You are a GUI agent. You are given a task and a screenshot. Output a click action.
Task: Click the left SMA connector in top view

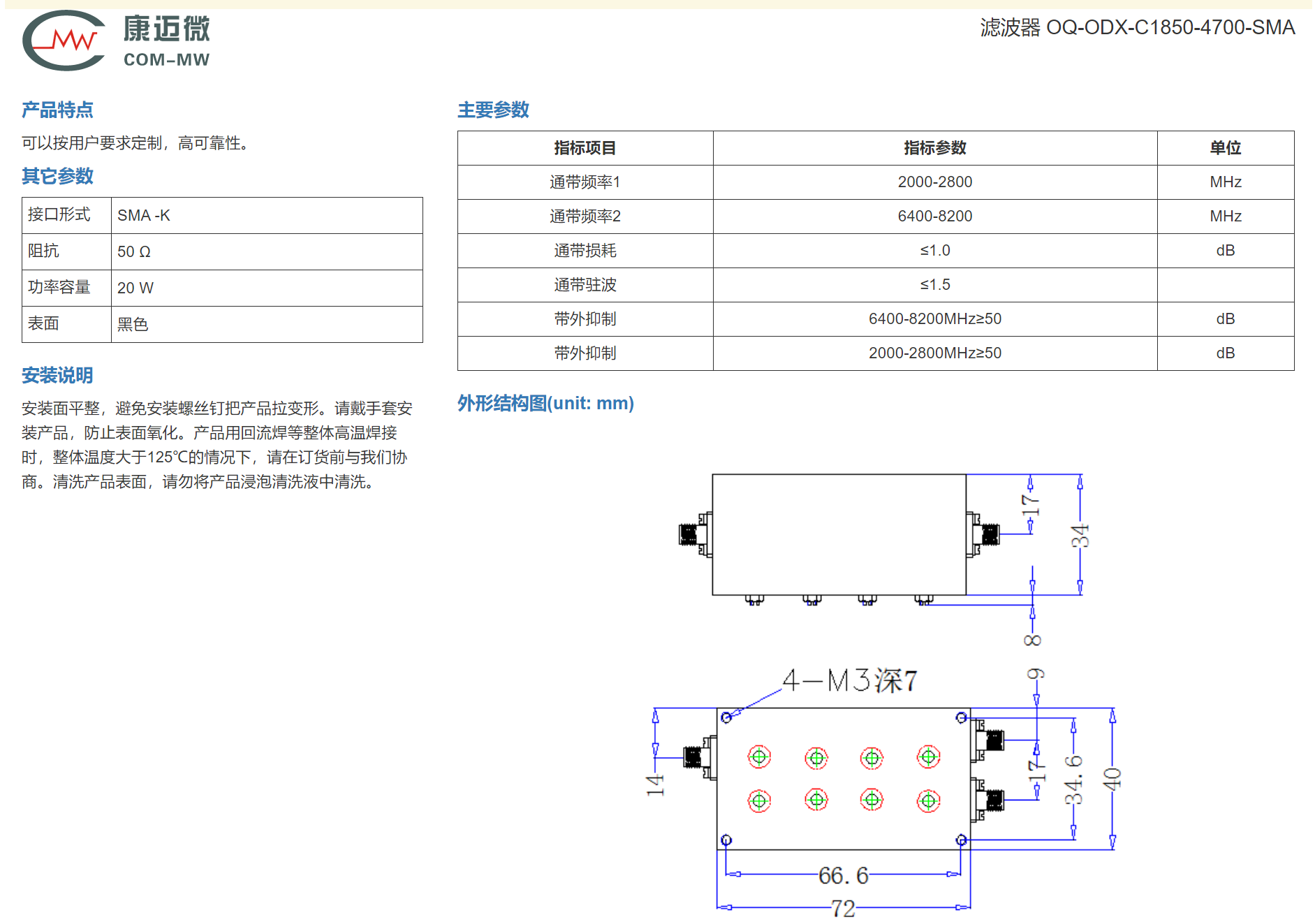click(x=700, y=757)
